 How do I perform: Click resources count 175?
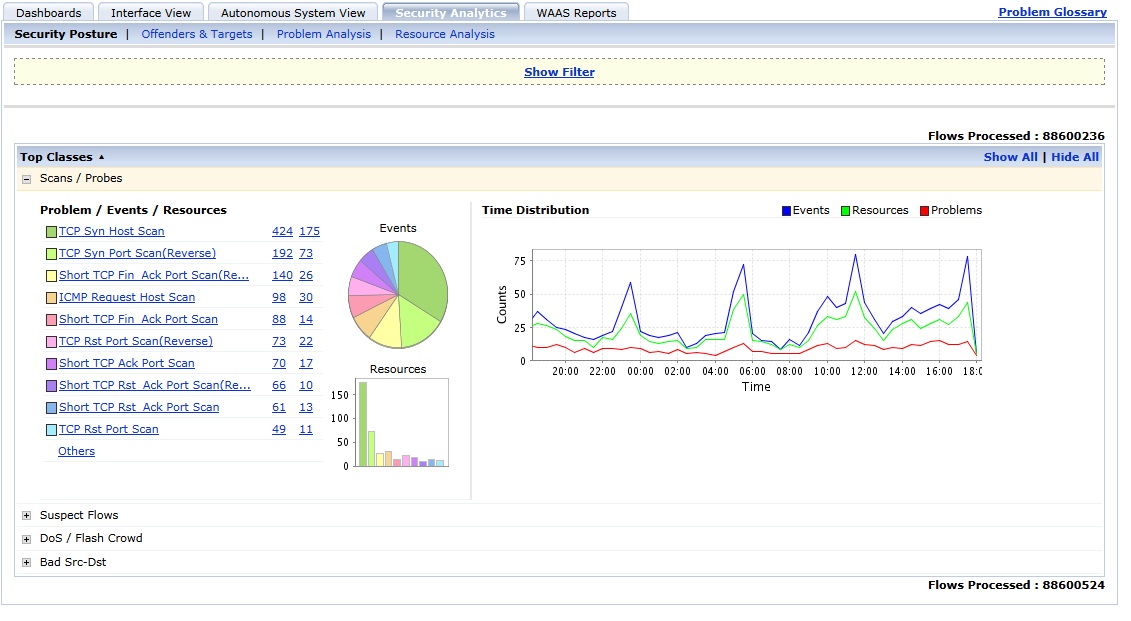pyautogui.click(x=309, y=231)
